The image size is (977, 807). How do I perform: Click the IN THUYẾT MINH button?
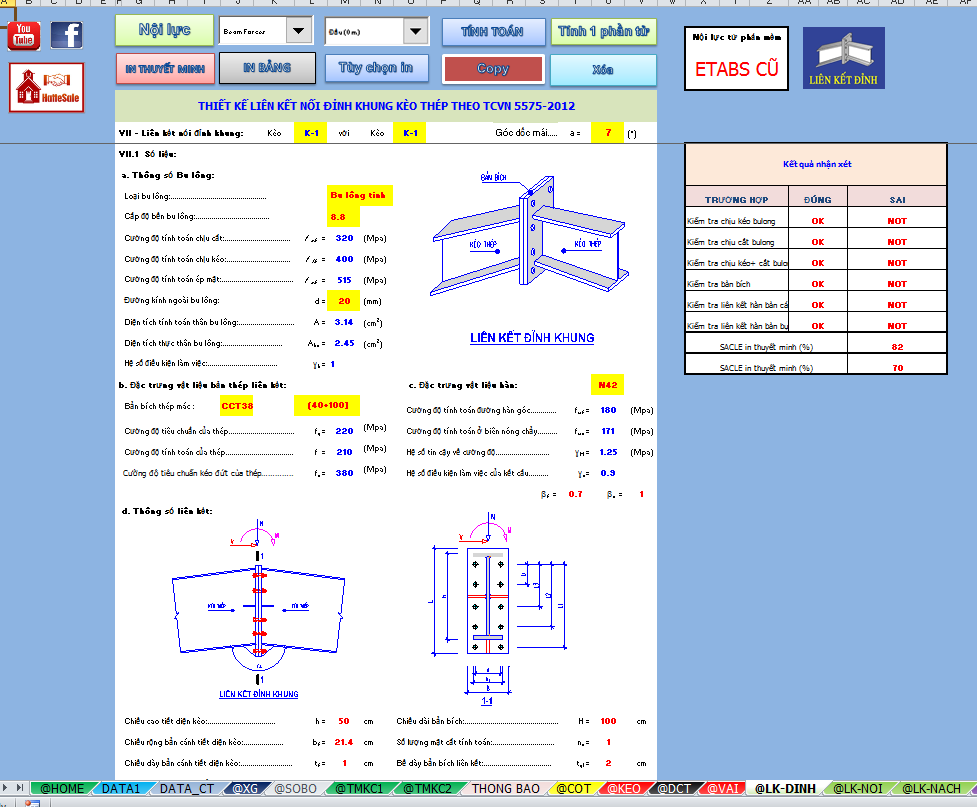tap(165, 69)
